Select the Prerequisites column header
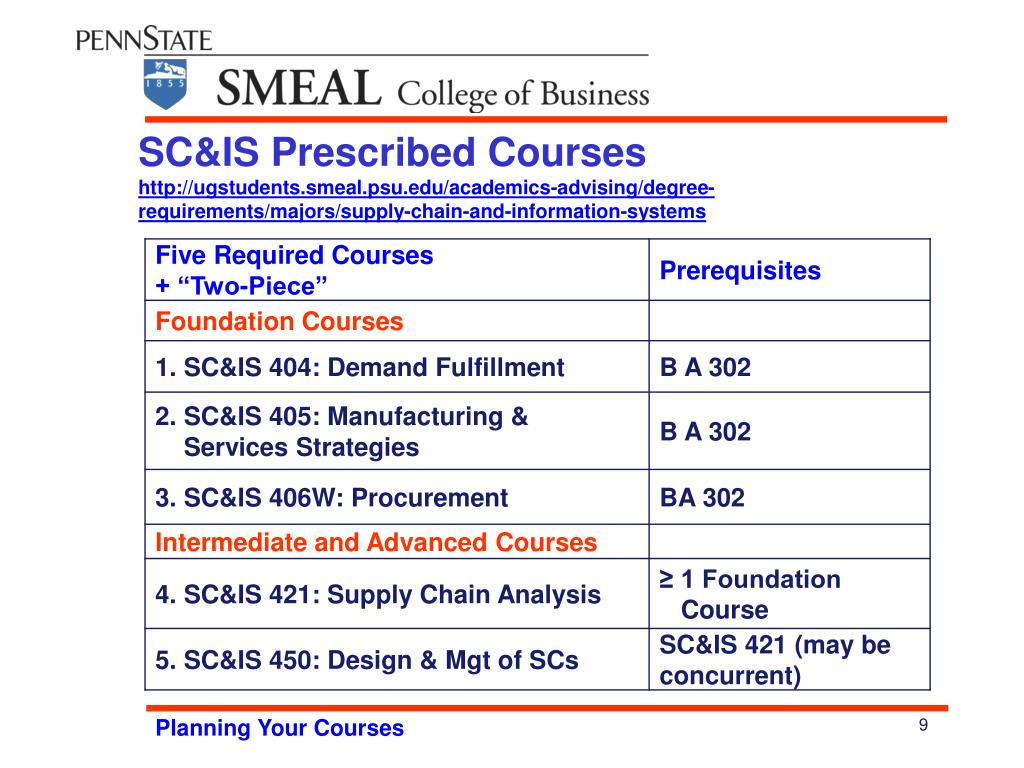 [x=740, y=271]
